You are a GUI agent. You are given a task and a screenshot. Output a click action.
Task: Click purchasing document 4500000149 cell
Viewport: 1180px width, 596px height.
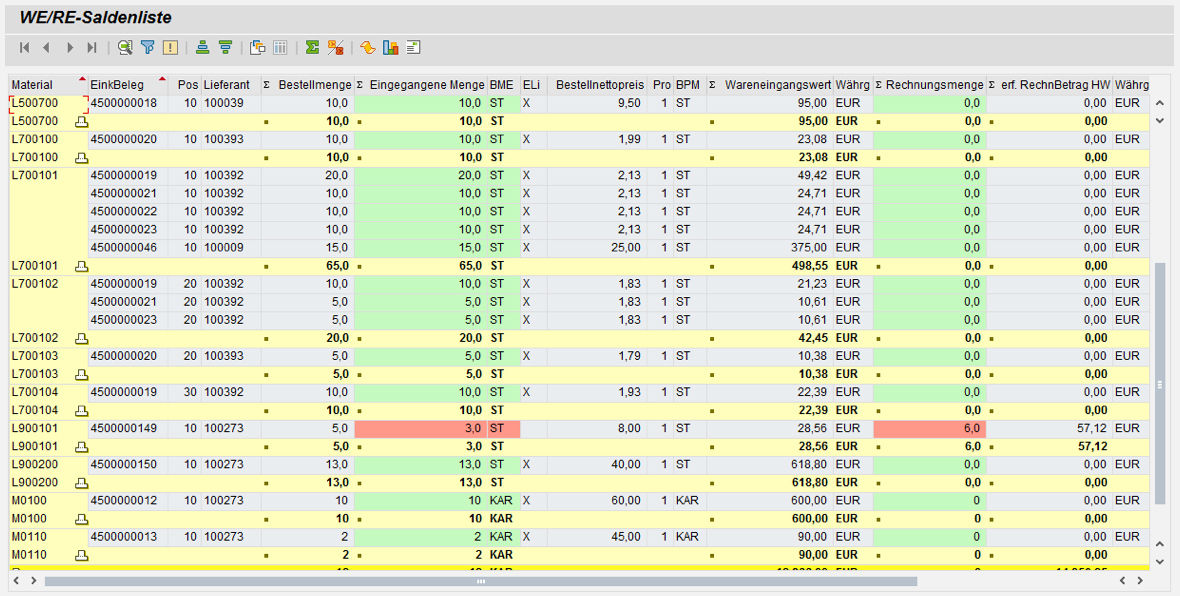click(x=124, y=428)
